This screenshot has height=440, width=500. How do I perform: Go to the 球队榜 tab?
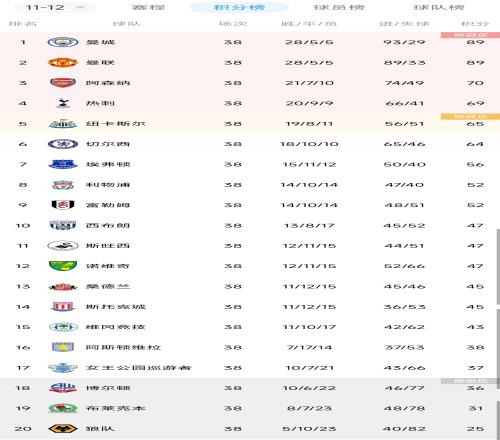click(438, 7)
